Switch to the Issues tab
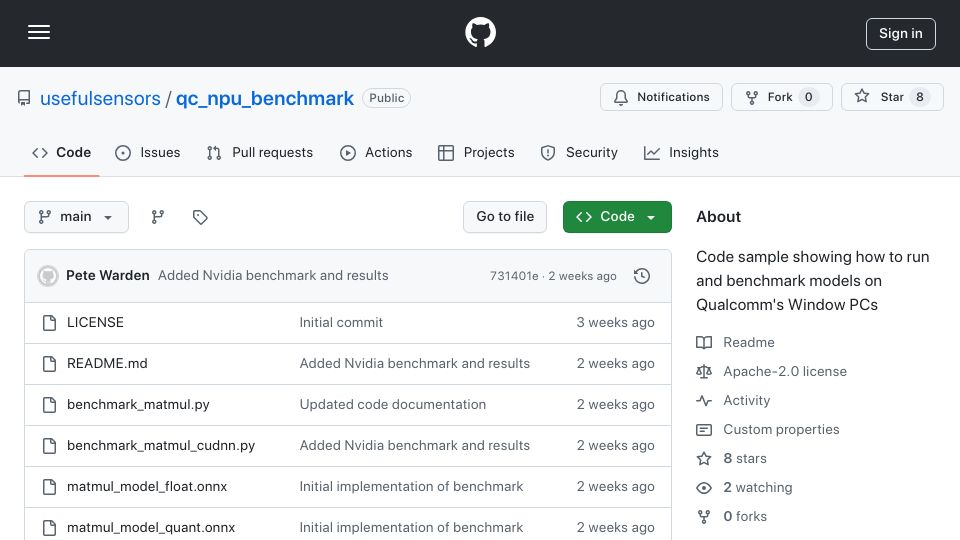The image size is (960, 540). click(148, 152)
